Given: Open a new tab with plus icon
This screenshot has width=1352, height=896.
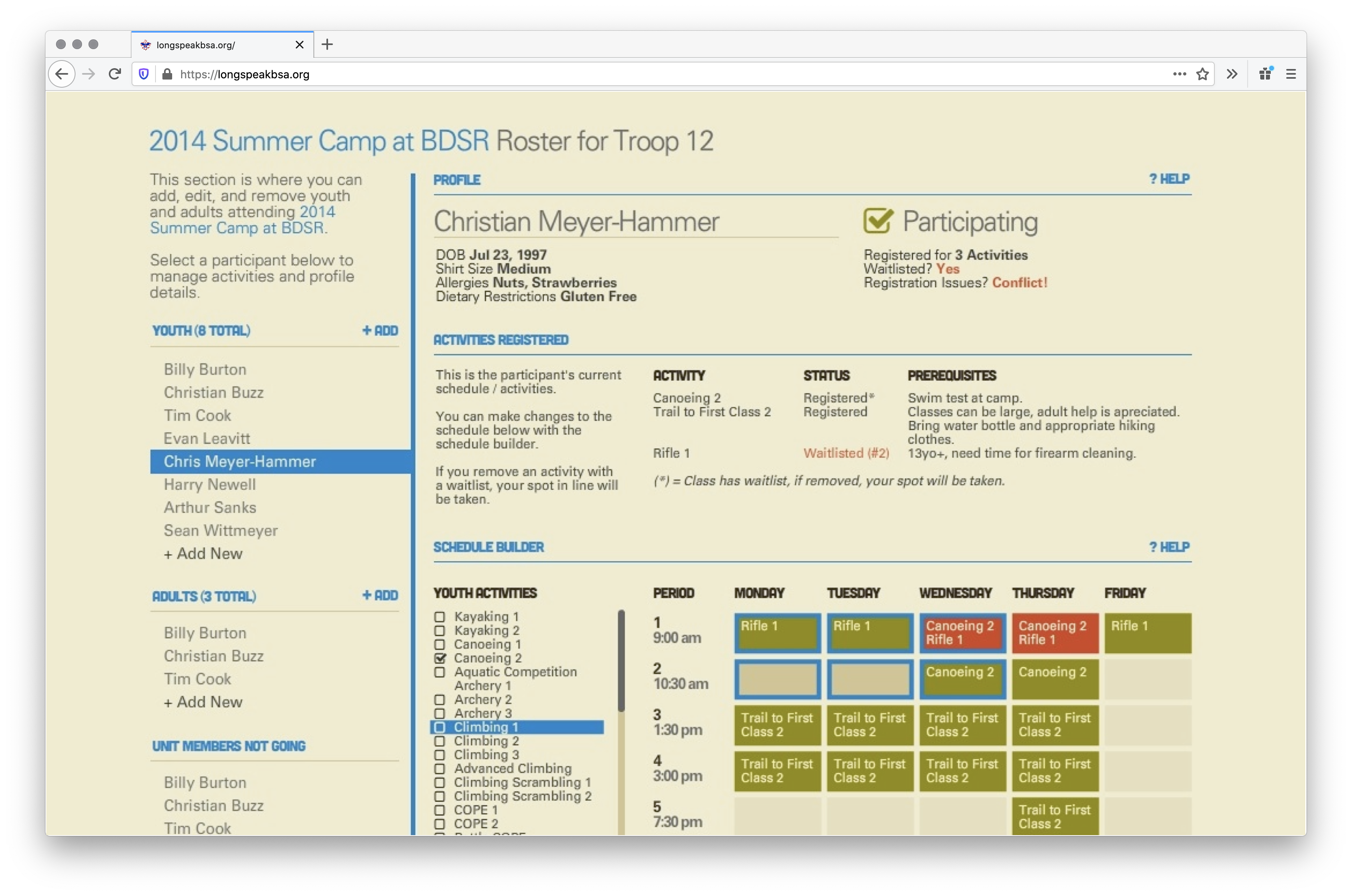Looking at the screenshot, I should [x=327, y=45].
